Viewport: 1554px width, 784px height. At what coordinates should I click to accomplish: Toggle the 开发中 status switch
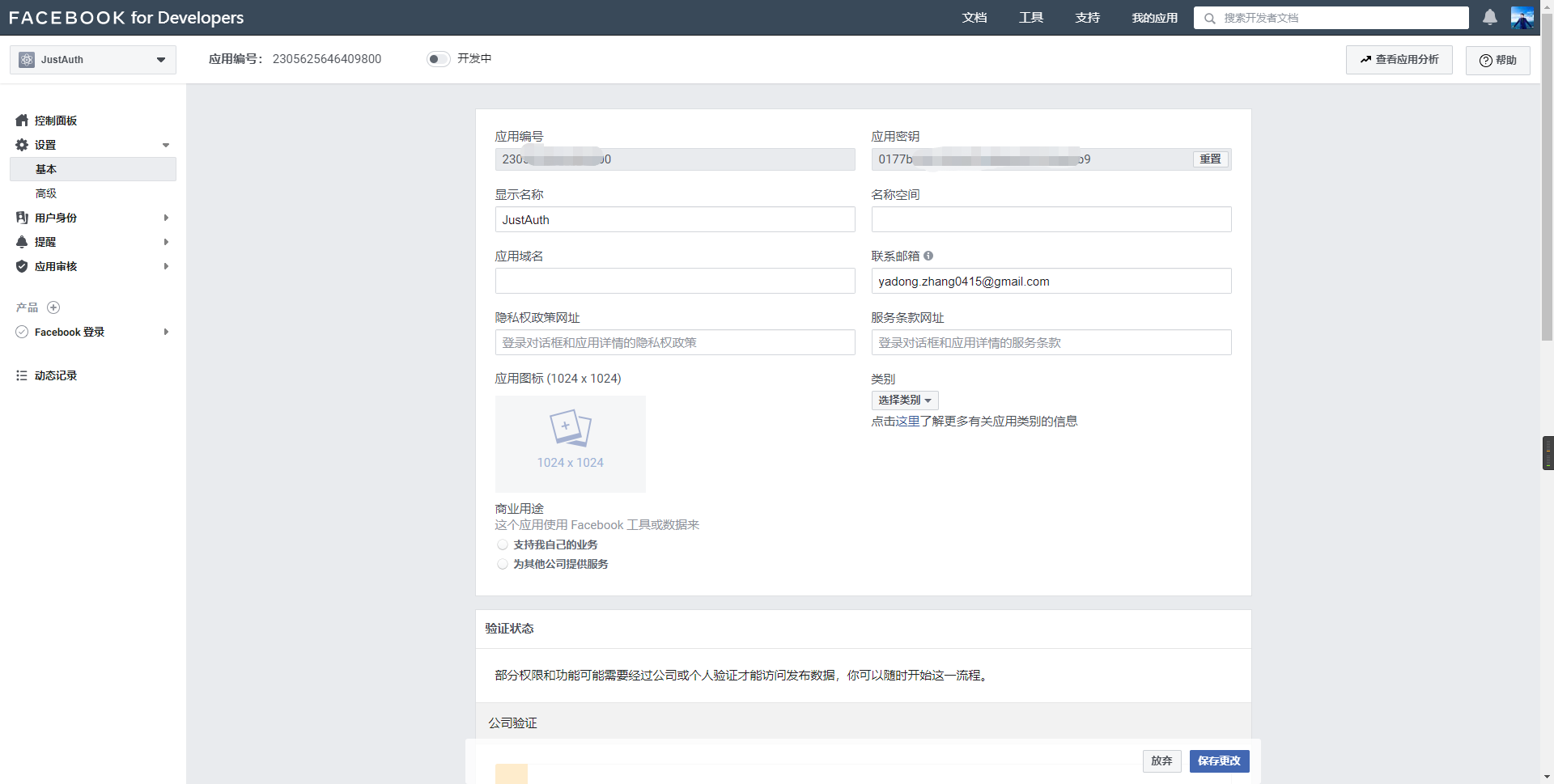438,59
